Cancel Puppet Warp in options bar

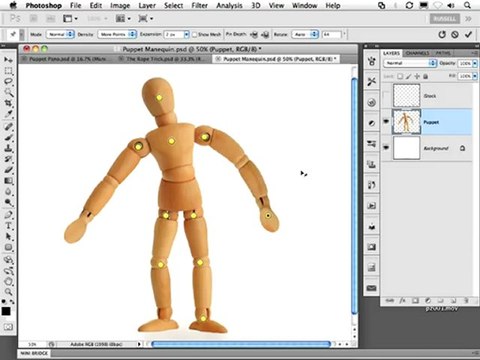pyautogui.click(x=455, y=34)
